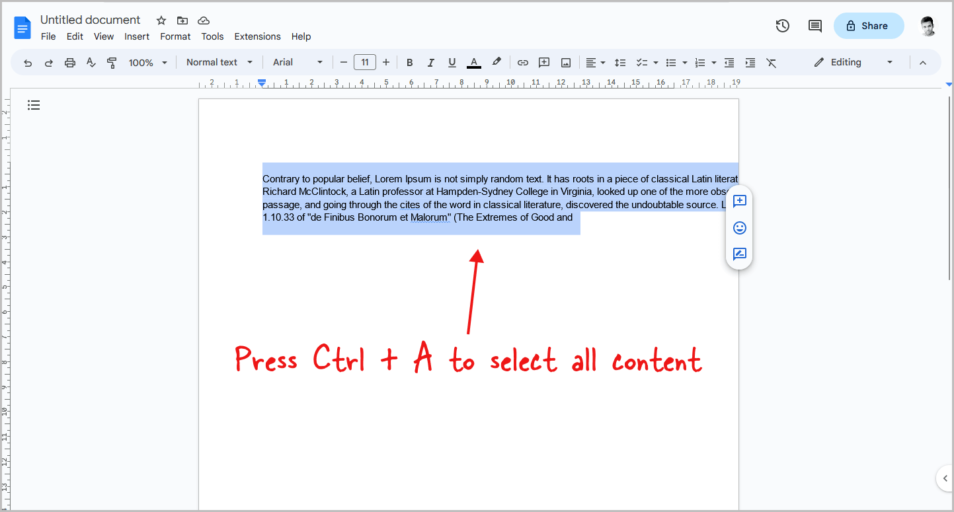The height and width of the screenshot is (512, 954).
Task: Toggle italic formatting
Action: [x=431, y=63]
